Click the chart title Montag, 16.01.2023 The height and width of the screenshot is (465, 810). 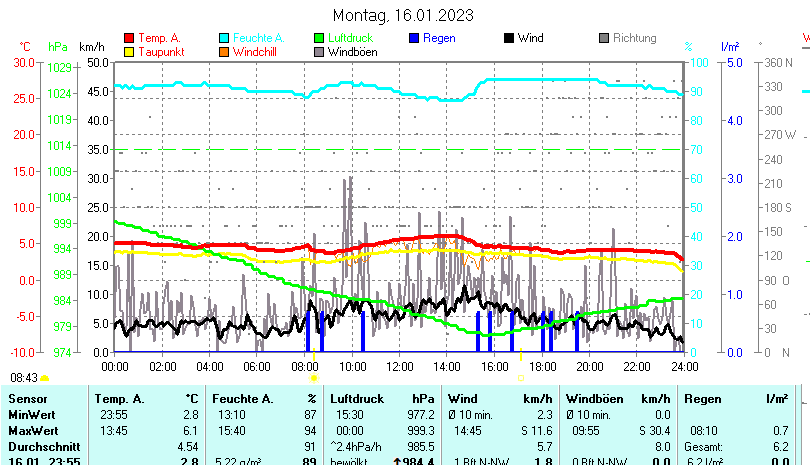click(403, 15)
